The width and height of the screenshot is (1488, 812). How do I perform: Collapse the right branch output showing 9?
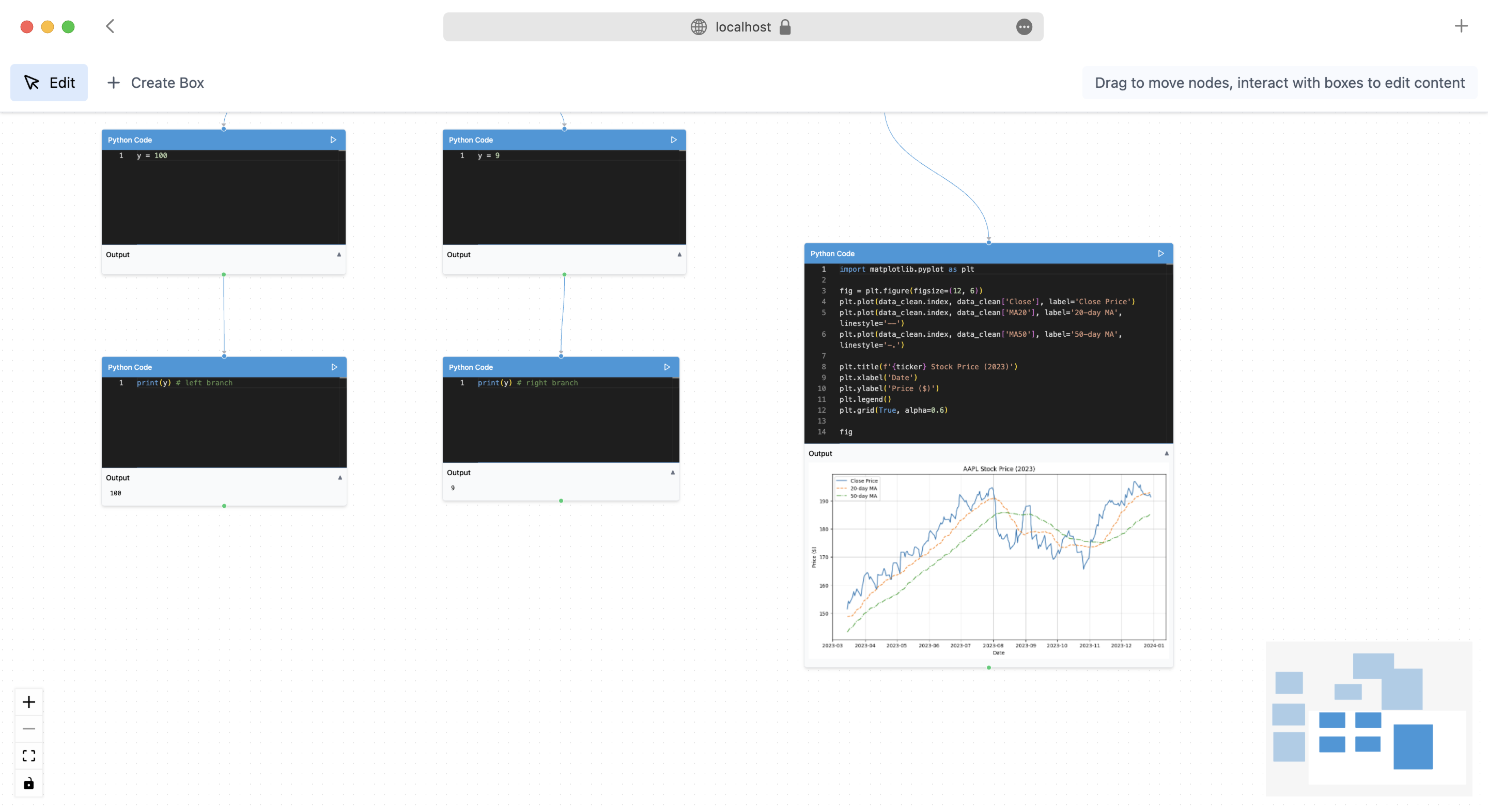click(x=672, y=473)
